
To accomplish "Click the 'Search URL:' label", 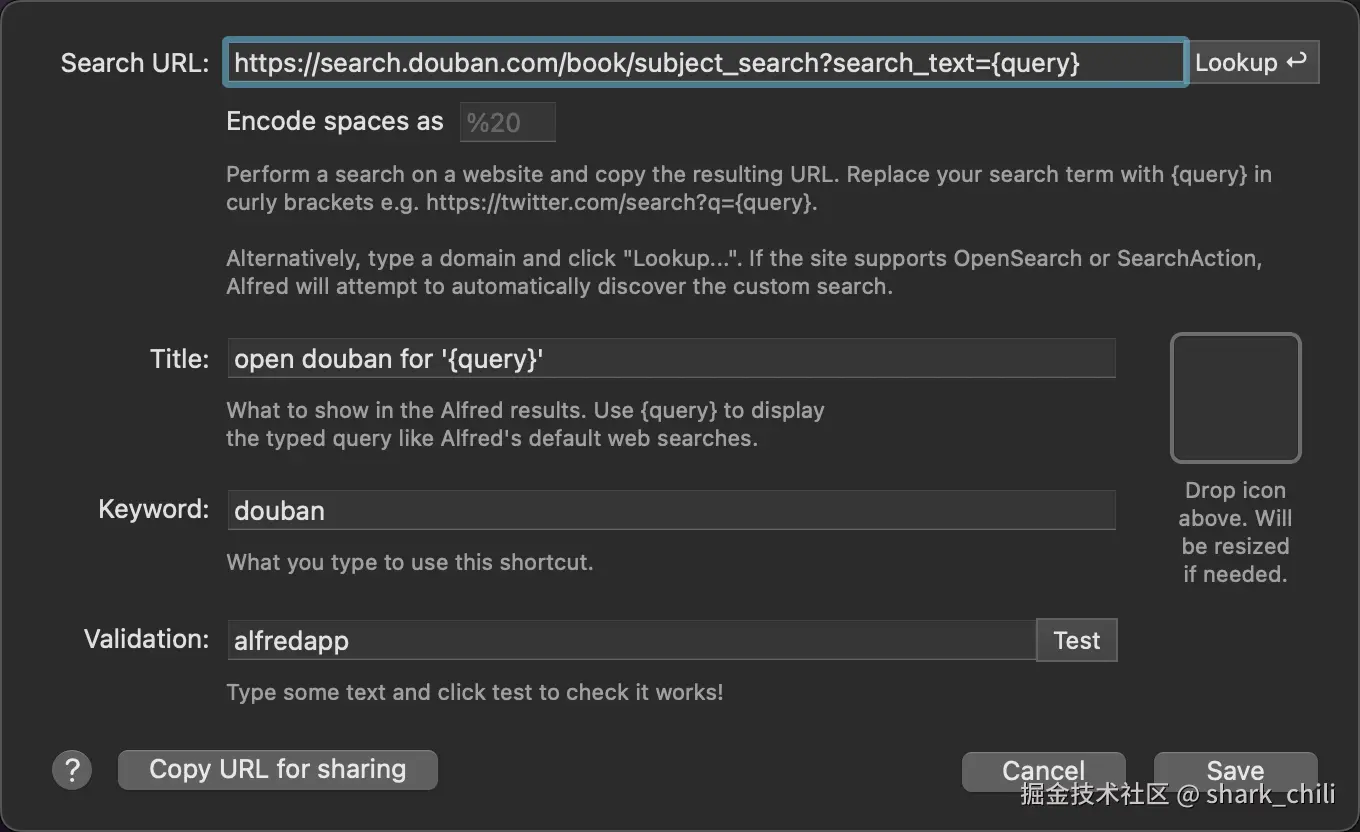I will (135, 63).
